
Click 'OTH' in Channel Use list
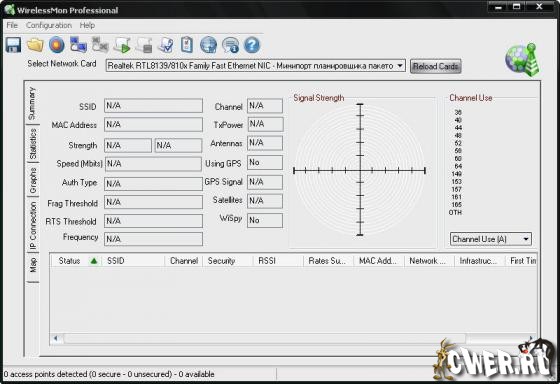click(x=455, y=213)
